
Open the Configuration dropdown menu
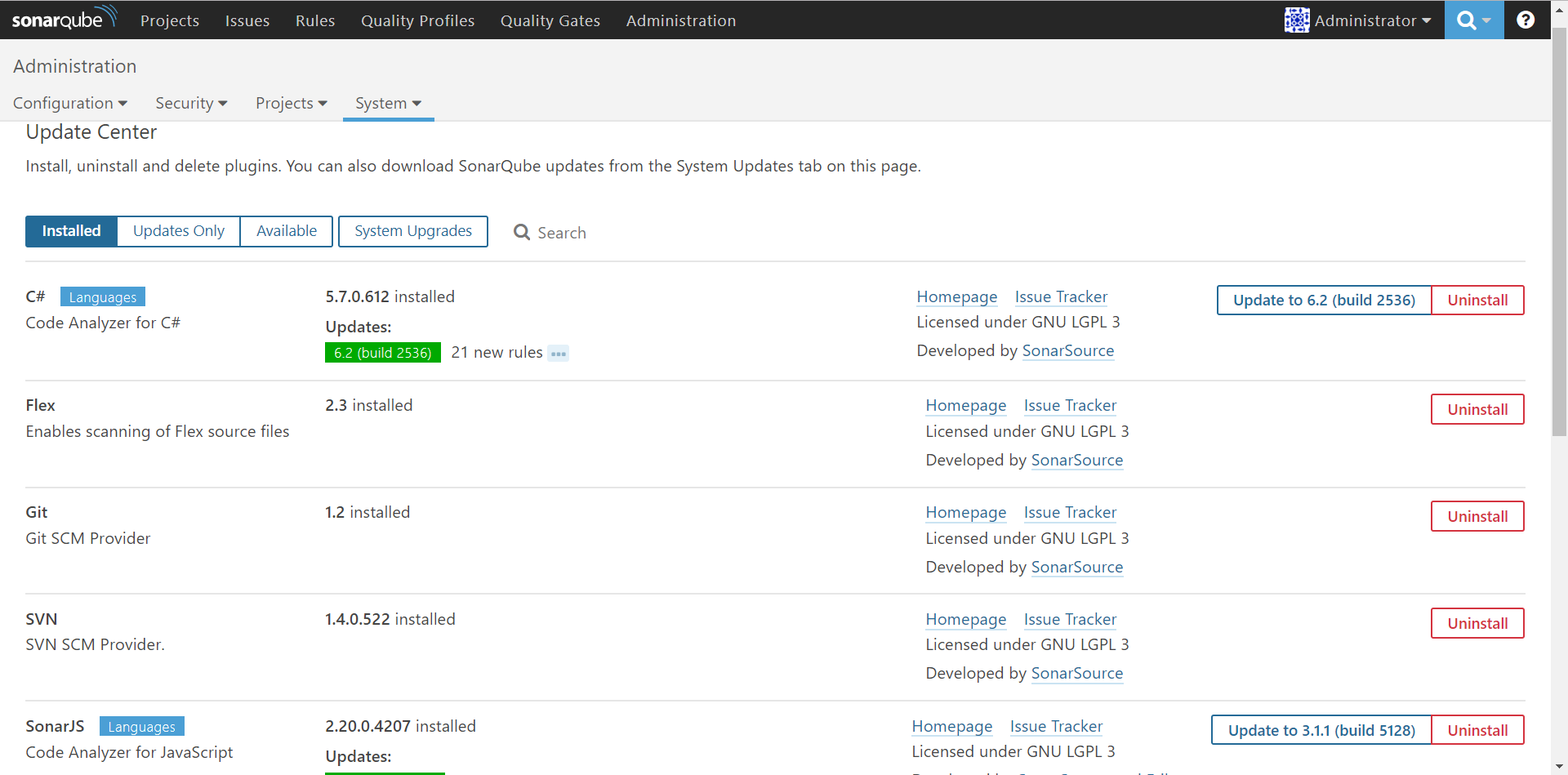pos(70,103)
